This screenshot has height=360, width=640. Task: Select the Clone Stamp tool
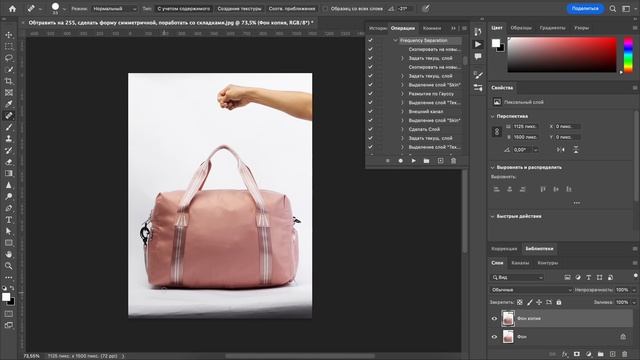click(9, 139)
